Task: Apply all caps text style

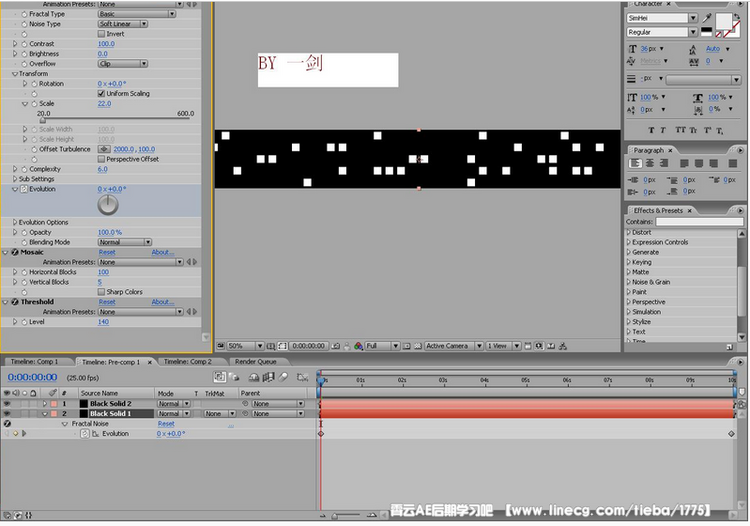Action: coord(680,130)
